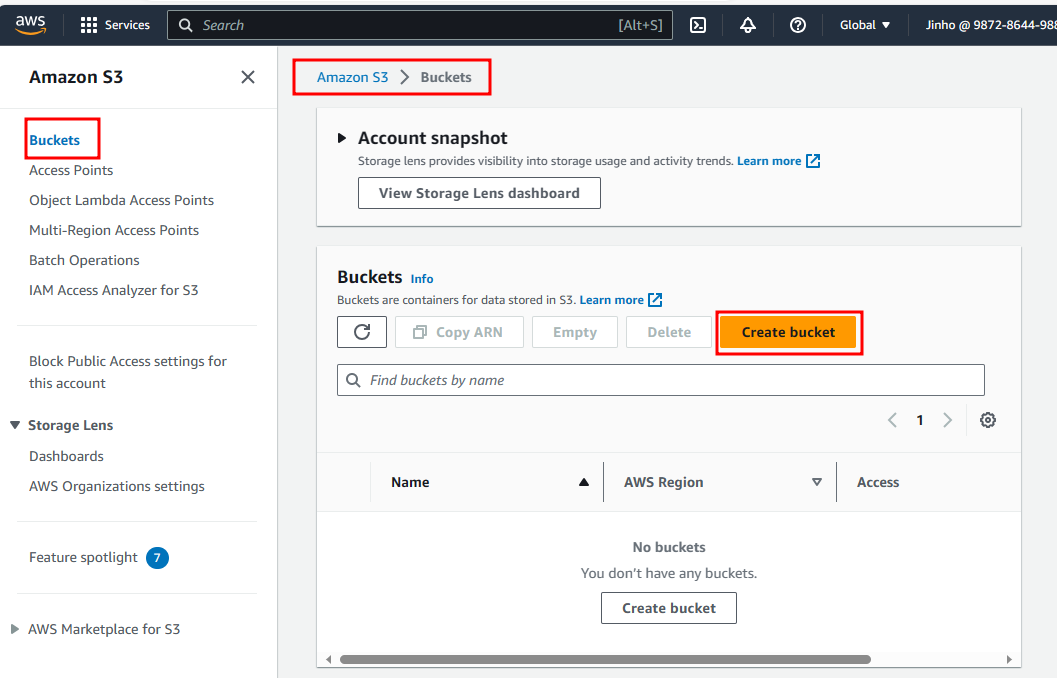Open the Services grid menu
The image size is (1057, 678).
coord(115,25)
